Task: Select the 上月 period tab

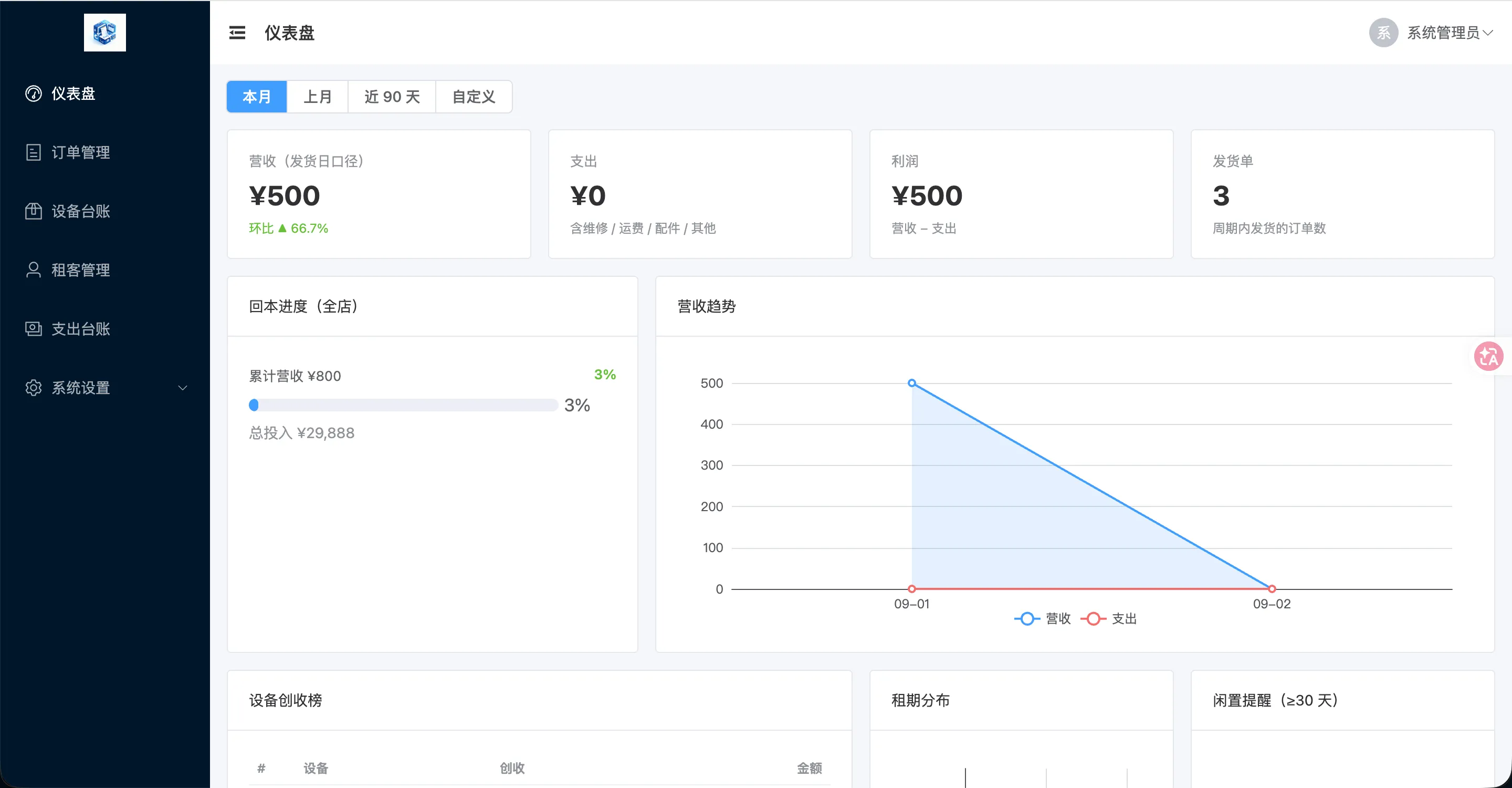Action: (x=318, y=96)
